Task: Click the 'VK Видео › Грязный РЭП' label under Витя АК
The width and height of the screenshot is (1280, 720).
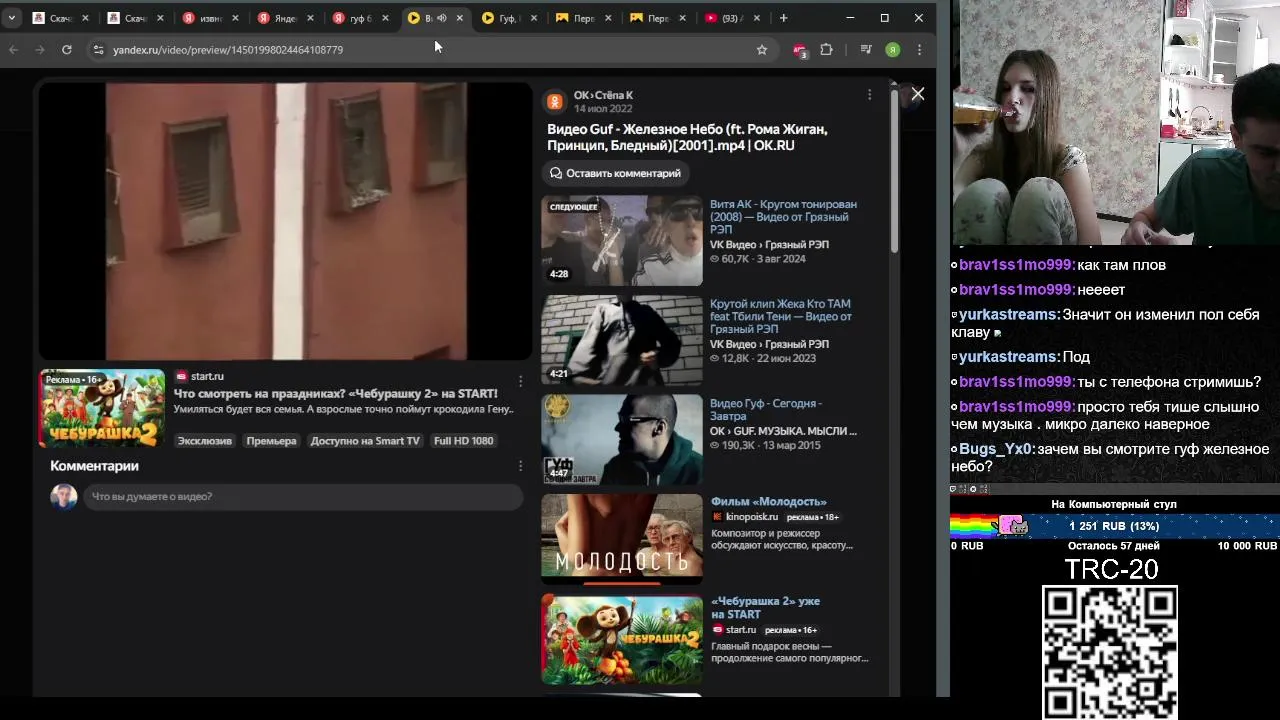Action: point(769,245)
